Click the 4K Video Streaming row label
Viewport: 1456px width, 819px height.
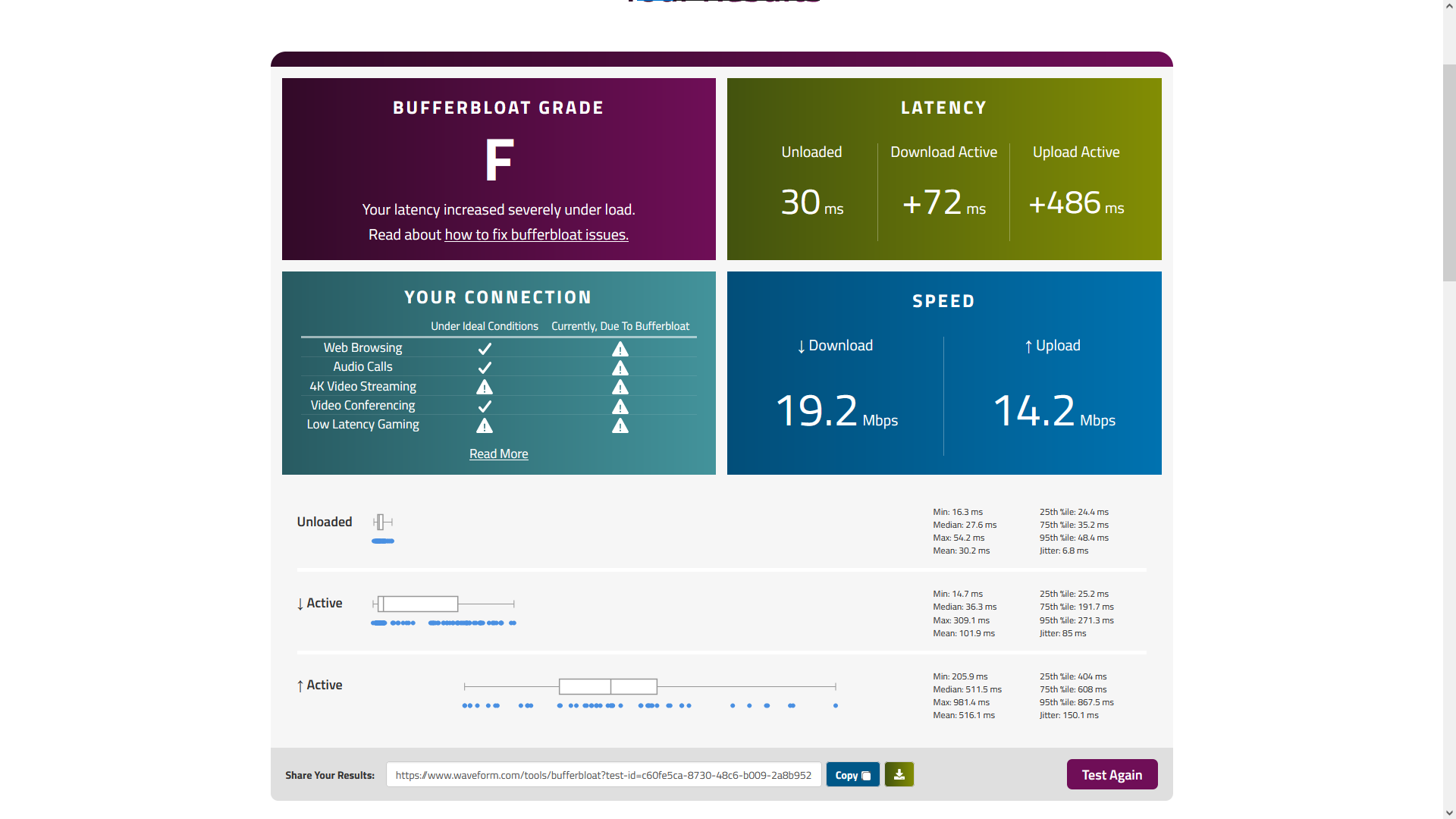(x=362, y=386)
